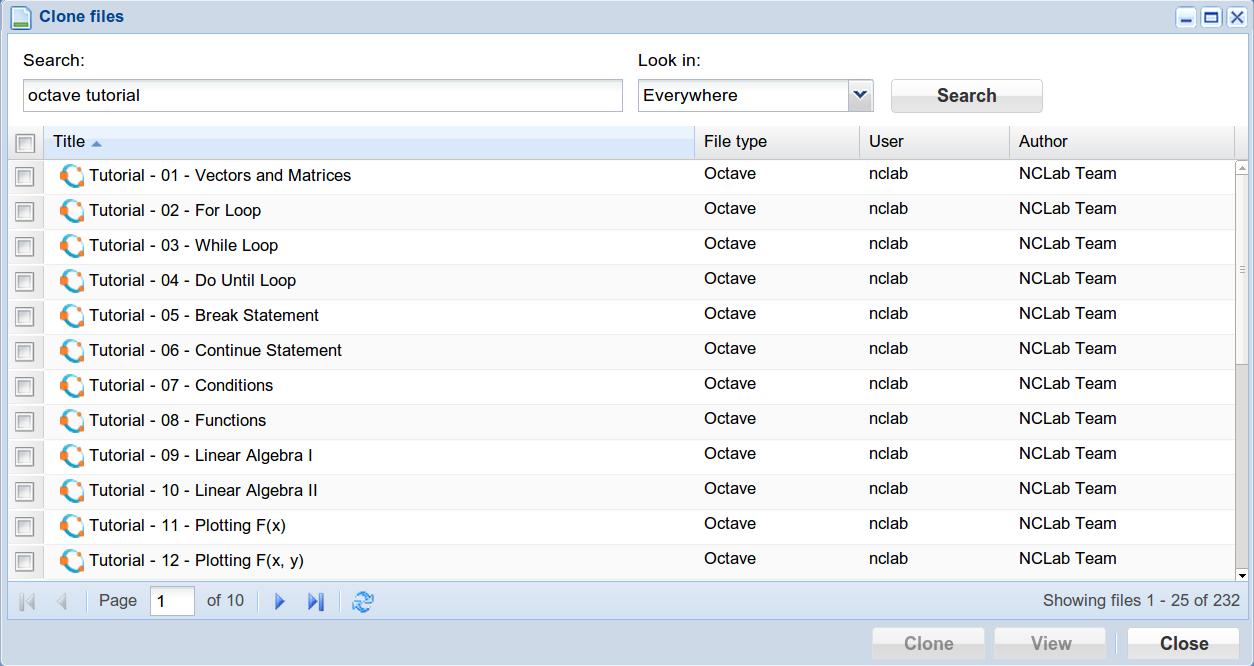Viewport: 1254px width, 666px height.
Task: Click the Octave icon for Tutorial 01 Vectors and Matrices
Action: pyautogui.click(x=72, y=176)
